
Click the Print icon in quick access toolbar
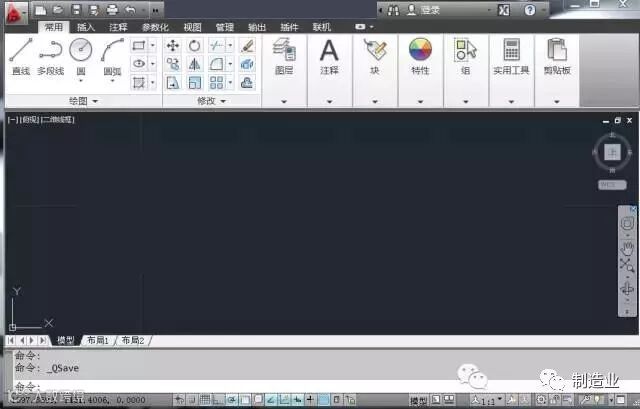pos(112,9)
